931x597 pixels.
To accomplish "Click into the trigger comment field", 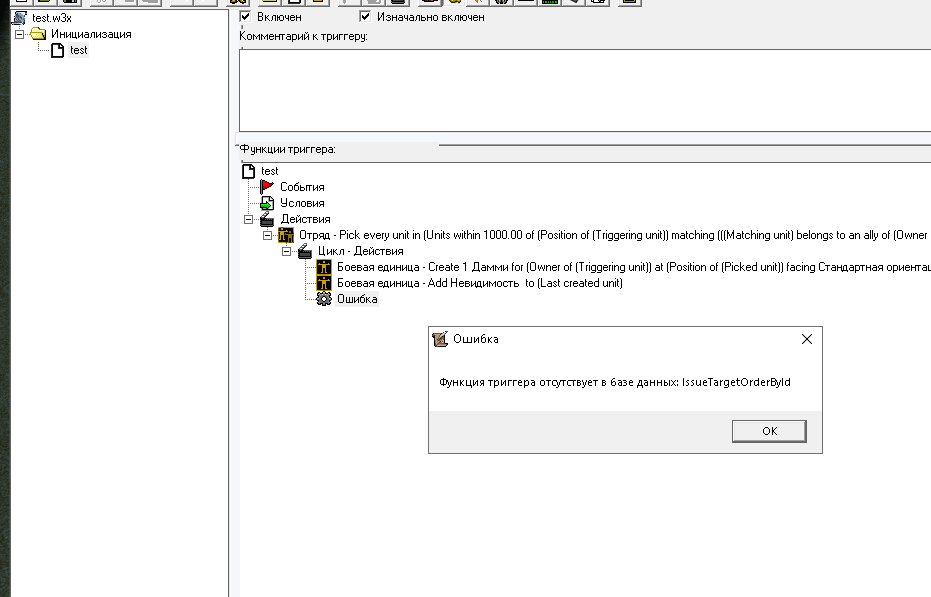I will point(585,90).
